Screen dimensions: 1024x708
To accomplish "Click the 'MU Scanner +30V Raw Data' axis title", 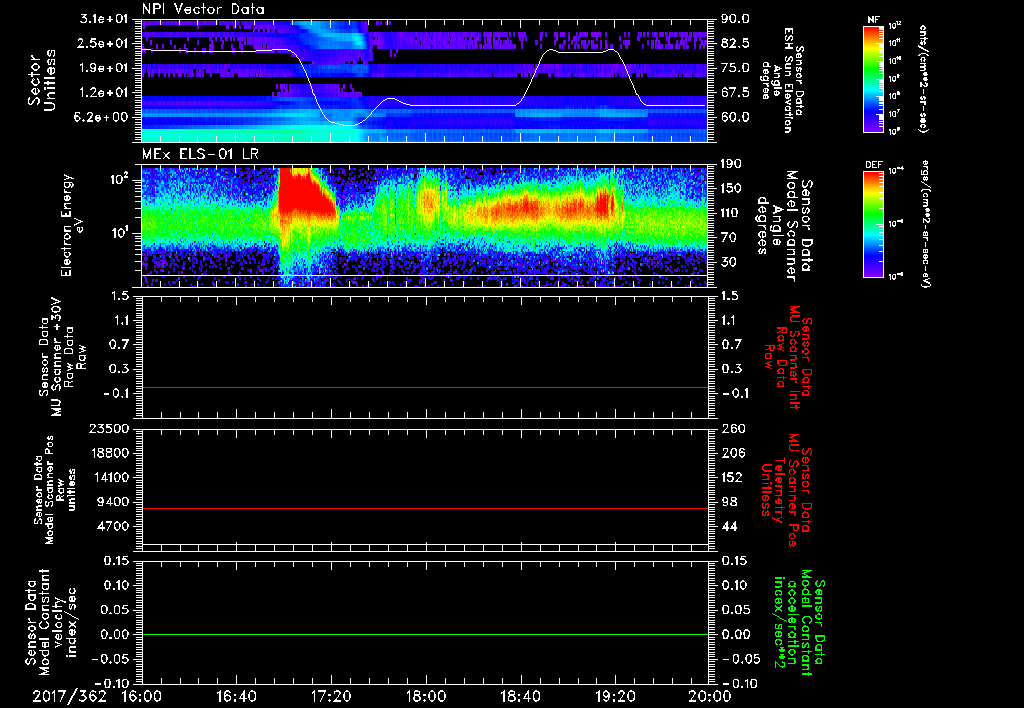I will [61, 359].
